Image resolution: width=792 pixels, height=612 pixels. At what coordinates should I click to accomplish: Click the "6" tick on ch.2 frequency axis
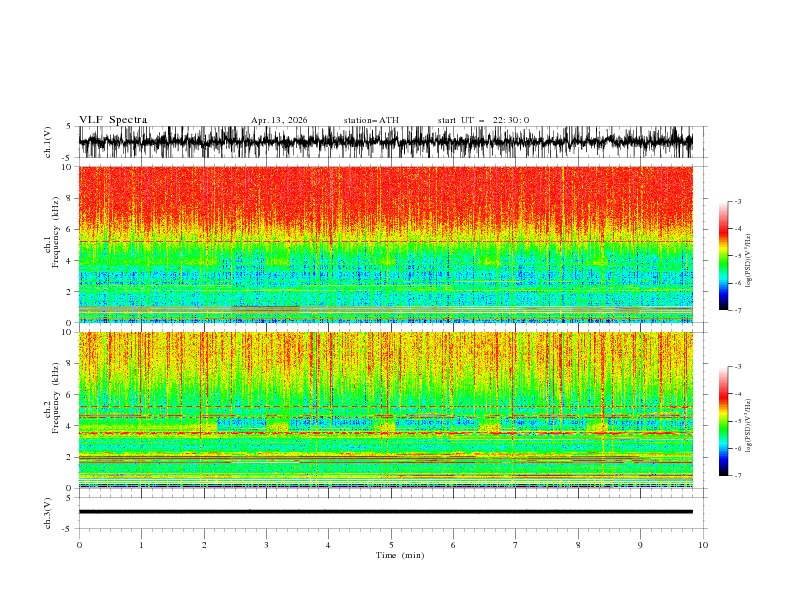69,395
